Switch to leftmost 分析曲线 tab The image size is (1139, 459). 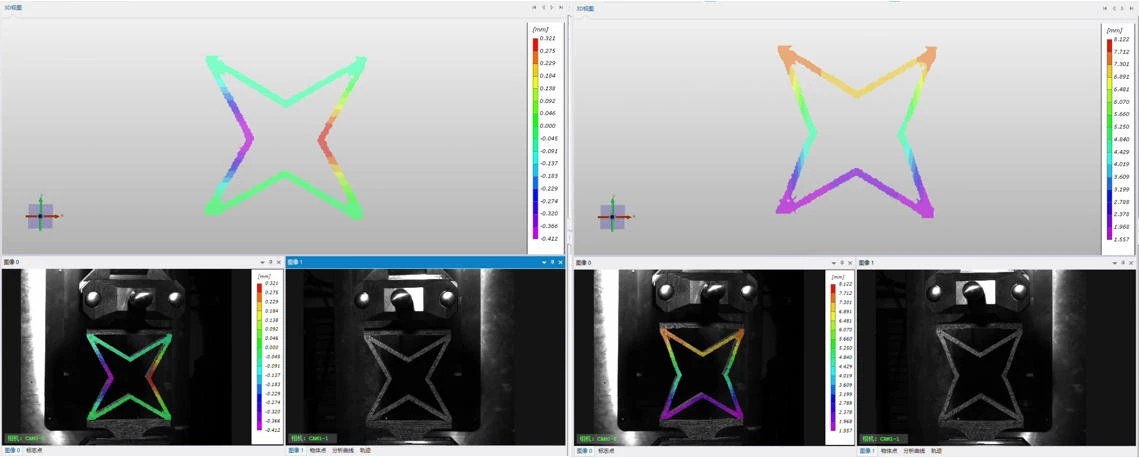(x=343, y=451)
